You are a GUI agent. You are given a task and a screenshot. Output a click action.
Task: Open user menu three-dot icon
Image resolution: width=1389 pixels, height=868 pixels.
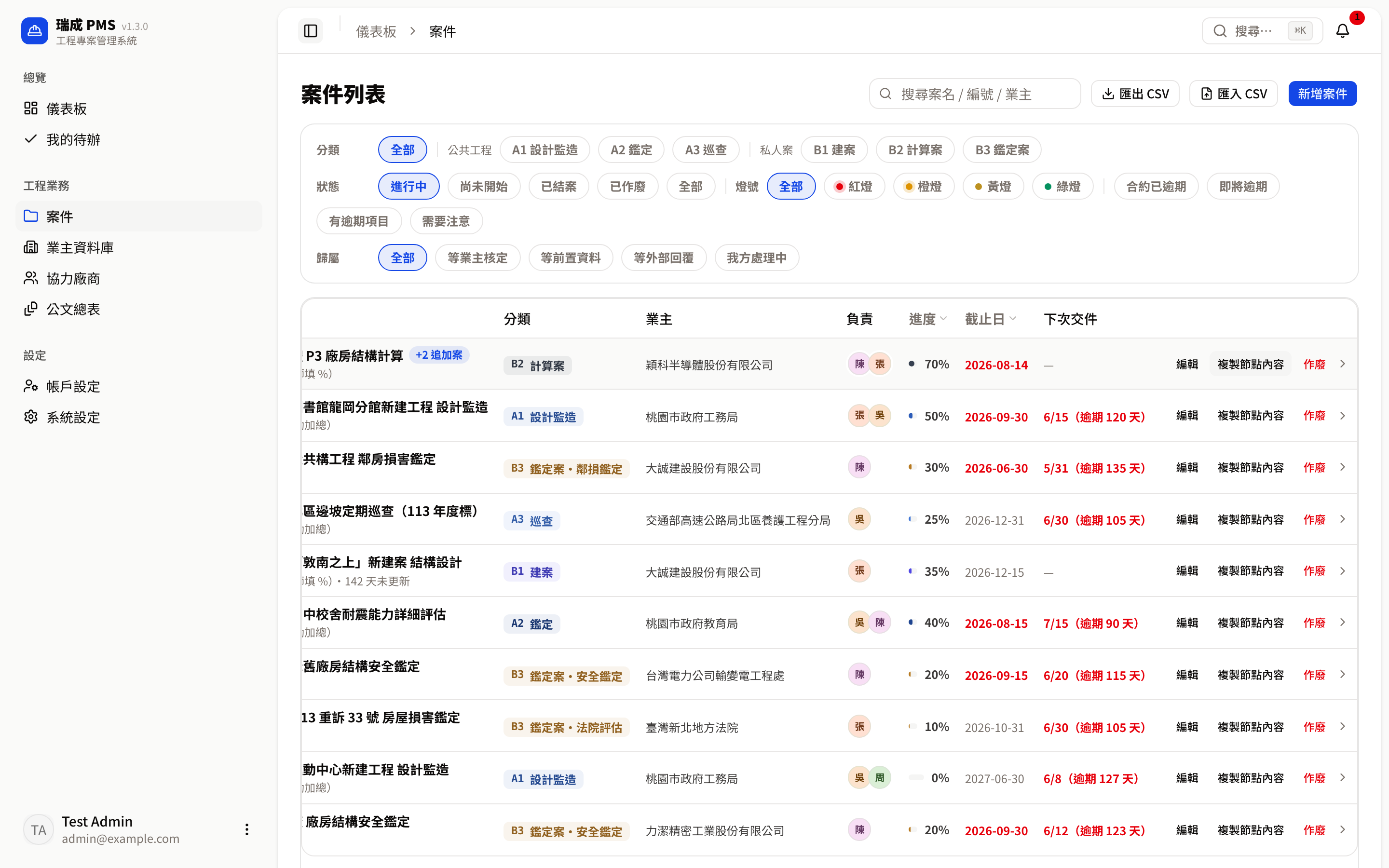click(247, 829)
